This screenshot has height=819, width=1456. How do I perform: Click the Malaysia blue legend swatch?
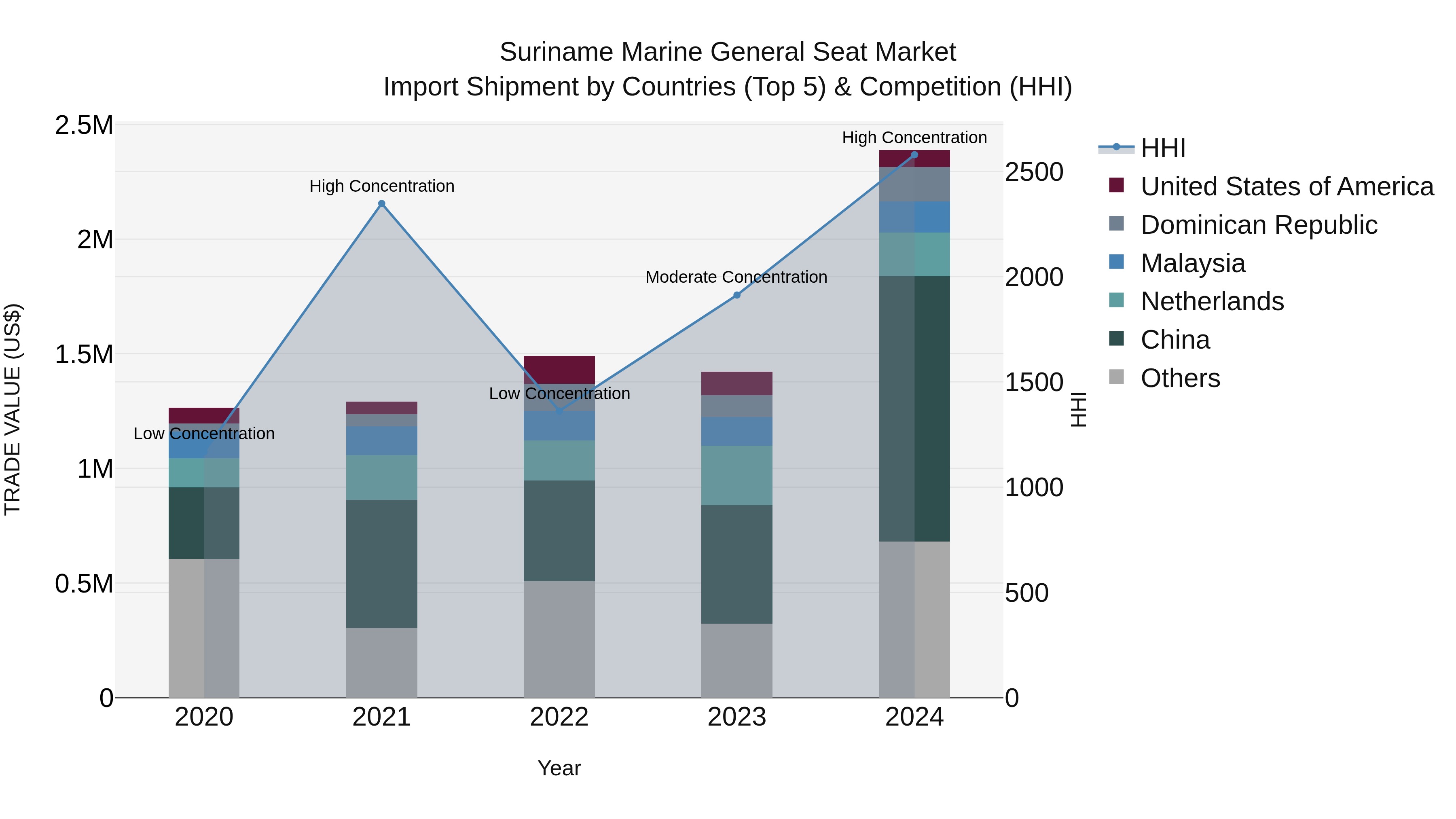point(1116,262)
